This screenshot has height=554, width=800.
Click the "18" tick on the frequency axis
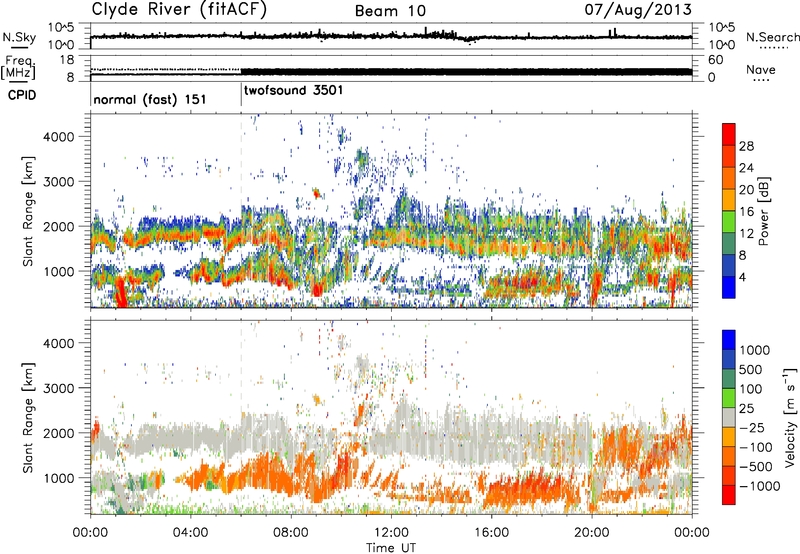(x=67, y=60)
